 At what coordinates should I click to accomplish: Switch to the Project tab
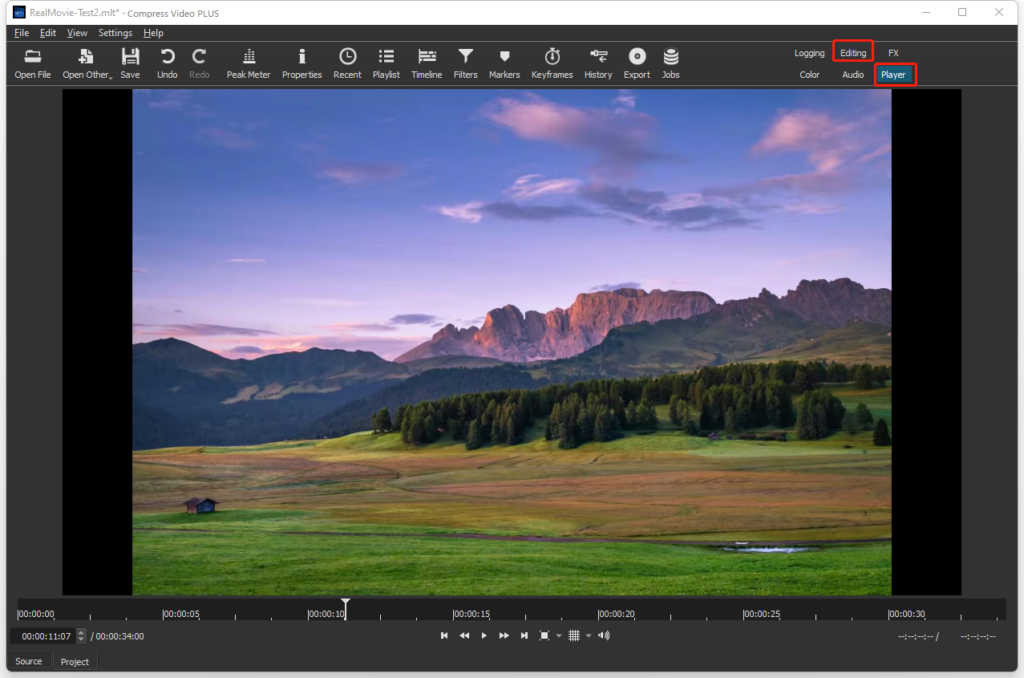[x=74, y=662]
